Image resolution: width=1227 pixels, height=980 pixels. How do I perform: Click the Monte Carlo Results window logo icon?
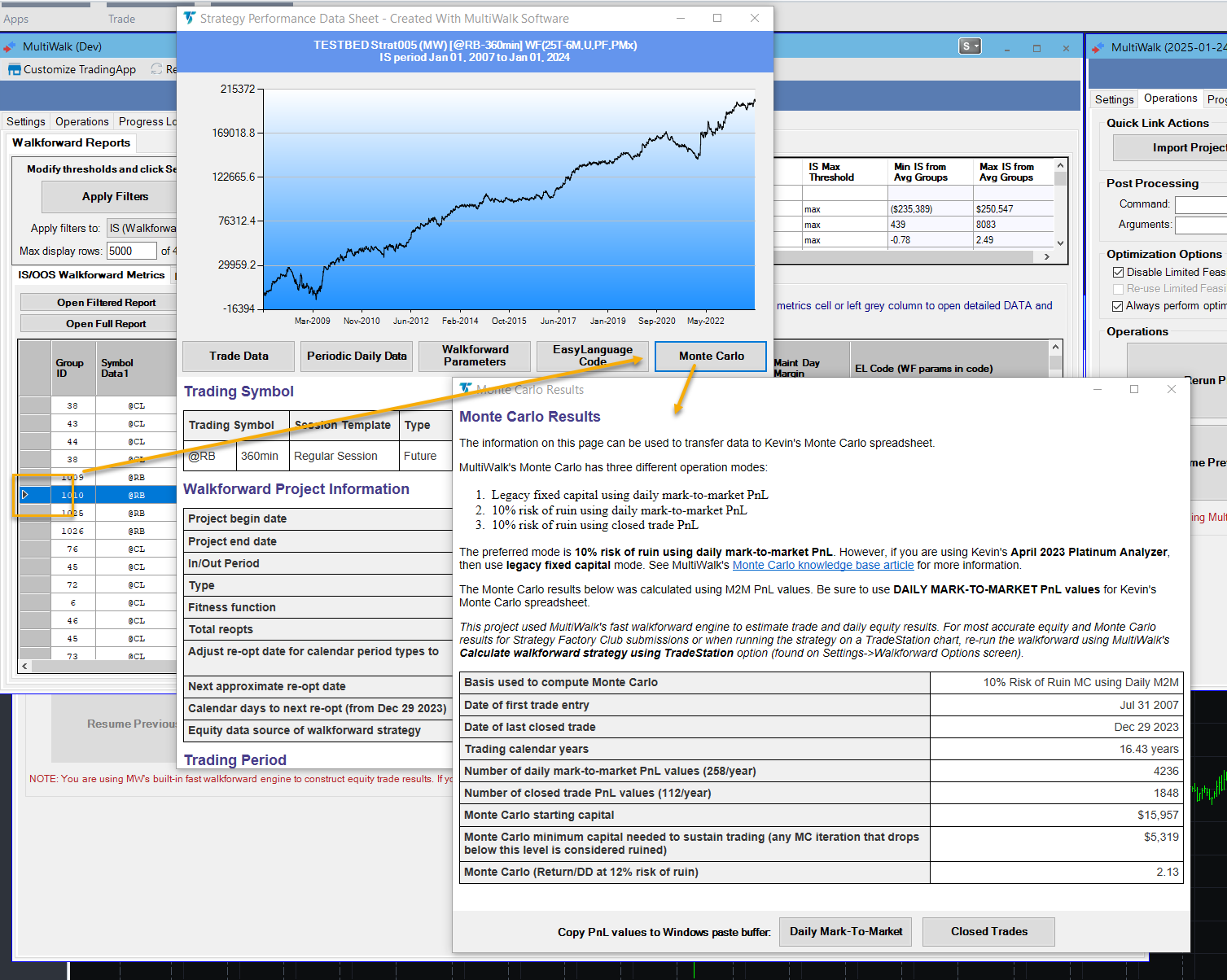click(x=466, y=389)
